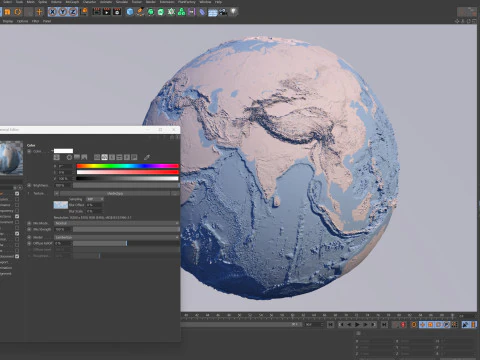480x360 pixels.
Task: Open the Model Lambertian dropdown
Action: coord(117,237)
